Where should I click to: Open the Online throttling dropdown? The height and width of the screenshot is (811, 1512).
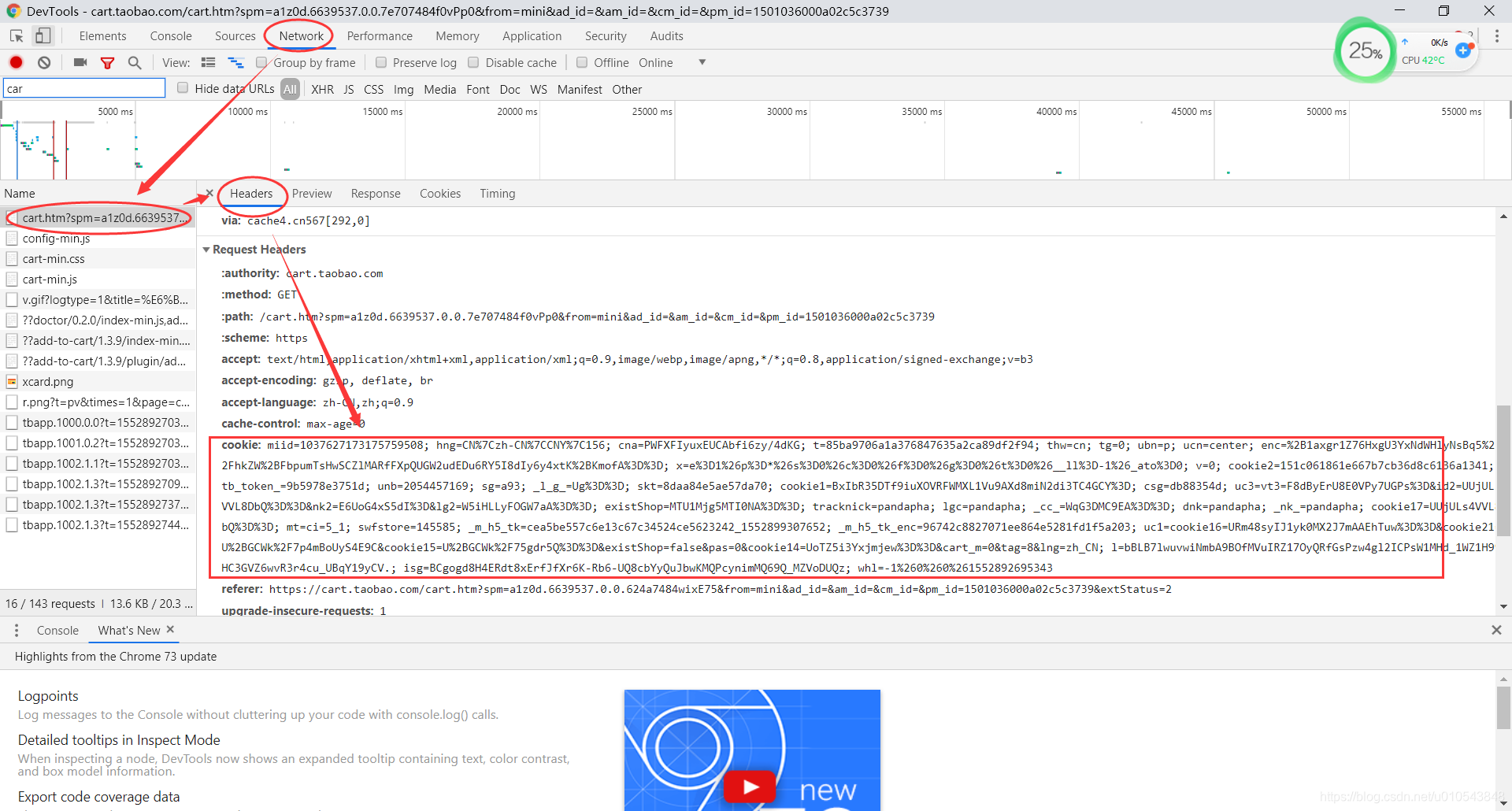pyautogui.click(x=672, y=63)
